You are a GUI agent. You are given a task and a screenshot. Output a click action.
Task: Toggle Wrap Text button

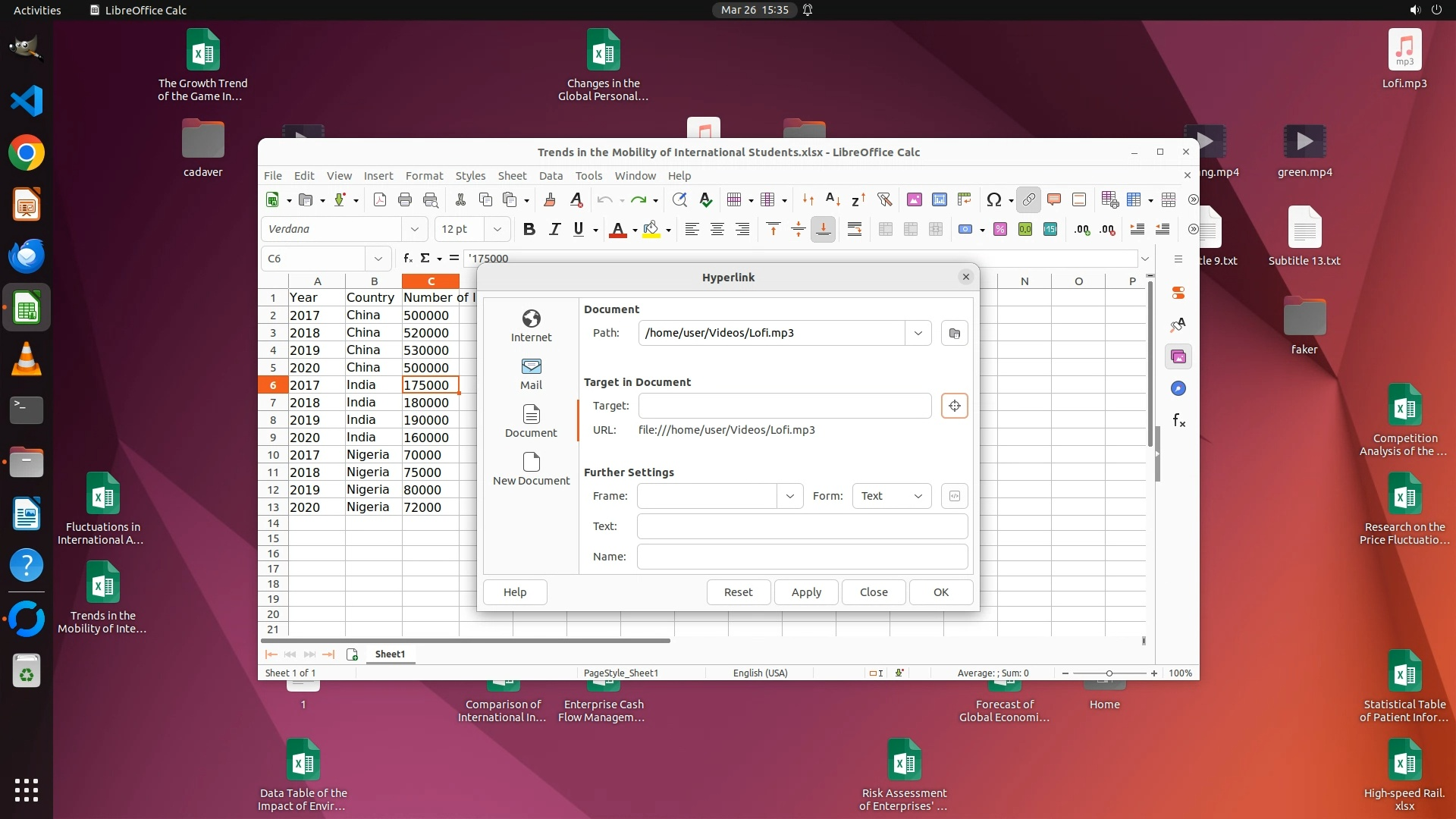pyautogui.click(x=855, y=229)
